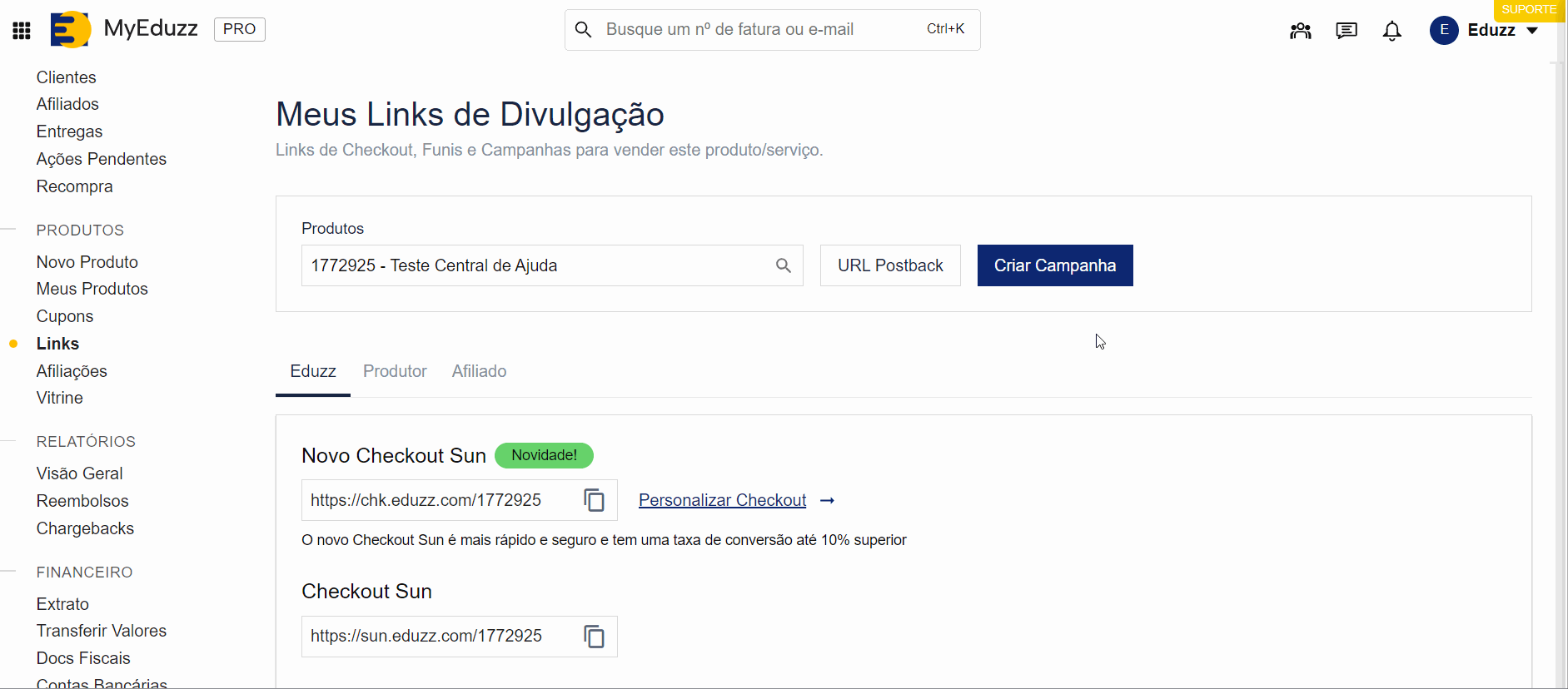The width and height of the screenshot is (1568, 689).
Task: Copy the chk.eduzz.com checkout link
Action: click(x=594, y=500)
